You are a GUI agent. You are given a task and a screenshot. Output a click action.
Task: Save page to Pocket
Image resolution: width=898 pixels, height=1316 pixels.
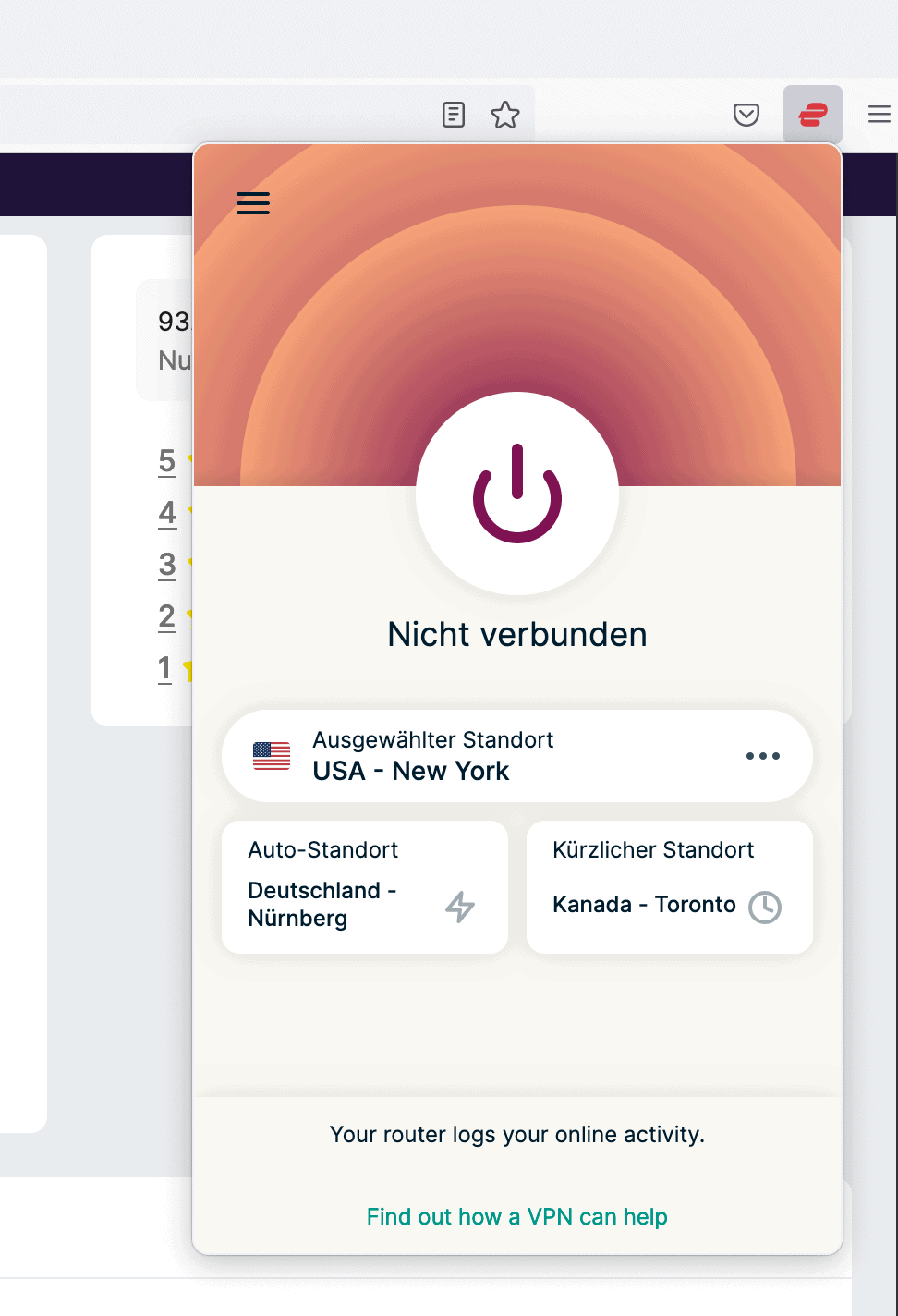click(x=746, y=115)
